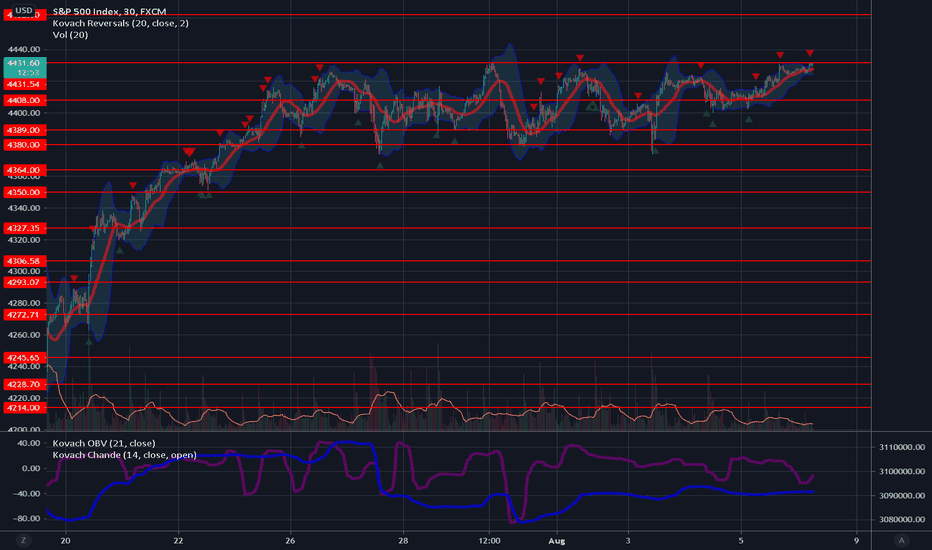Click the 3100000.00 OBV scale value
Image resolution: width=932 pixels, height=550 pixels.
coord(902,472)
